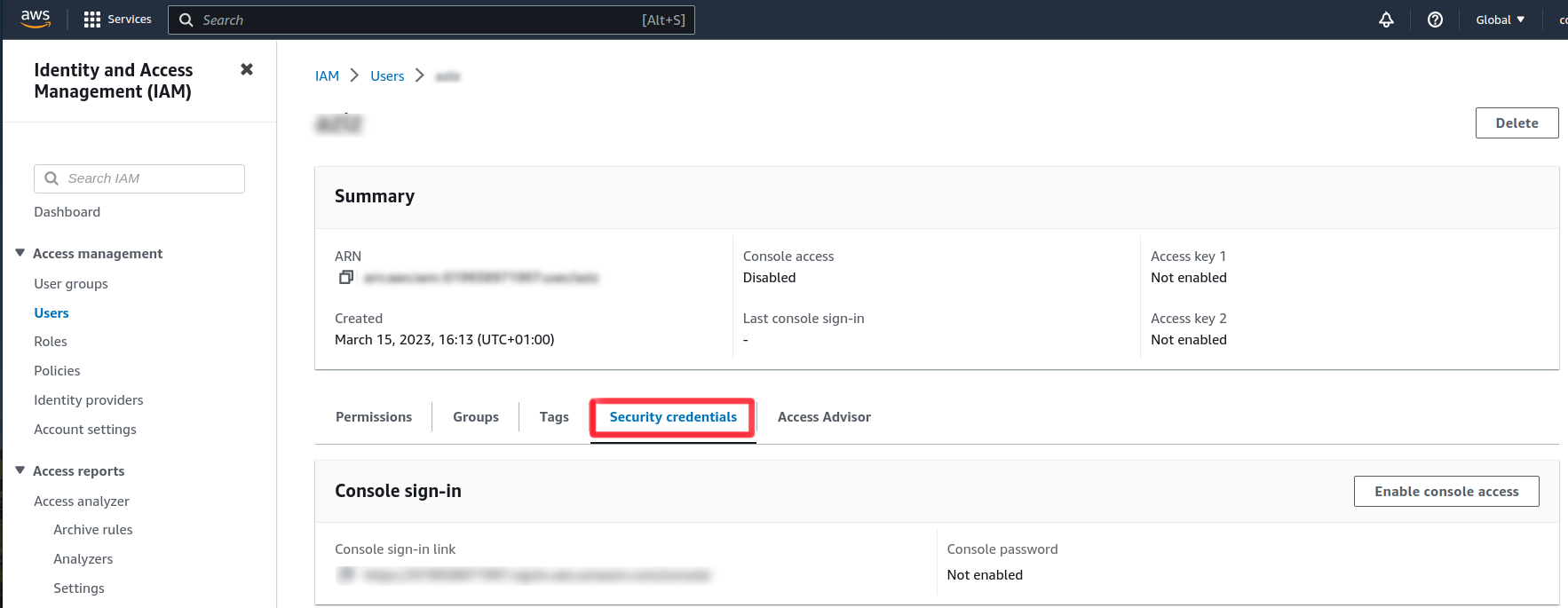Select Access key 2 Not enabled value
The image size is (1568, 608).
(x=1189, y=339)
